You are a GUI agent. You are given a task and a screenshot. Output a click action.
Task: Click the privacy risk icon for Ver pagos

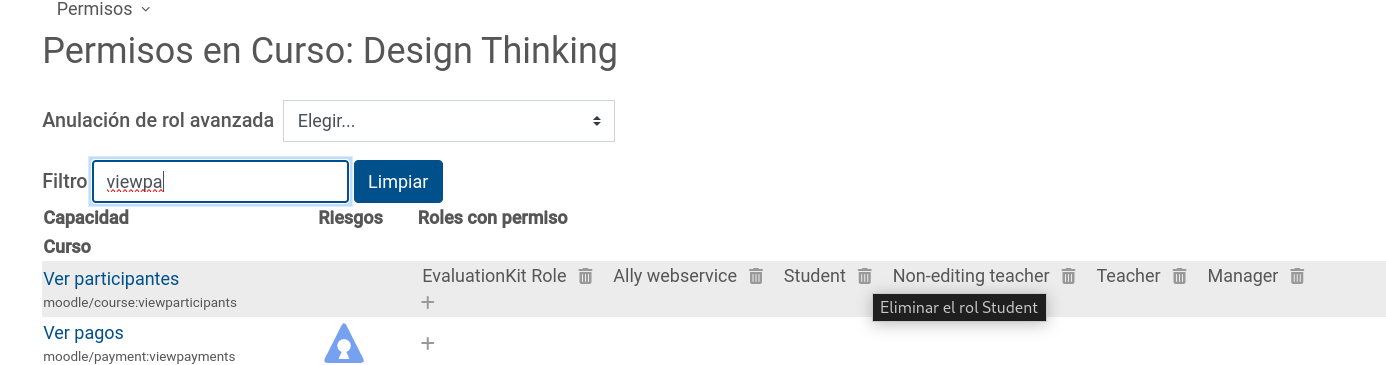pyautogui.click(x=344, y=343)
